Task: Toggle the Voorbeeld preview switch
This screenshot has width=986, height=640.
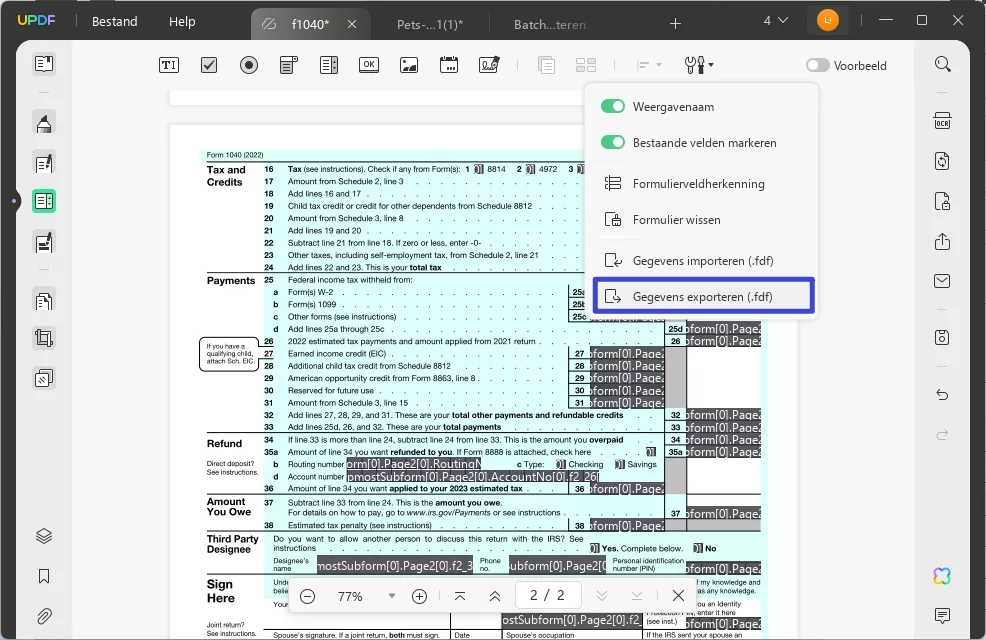Action: tap(817, 65)
